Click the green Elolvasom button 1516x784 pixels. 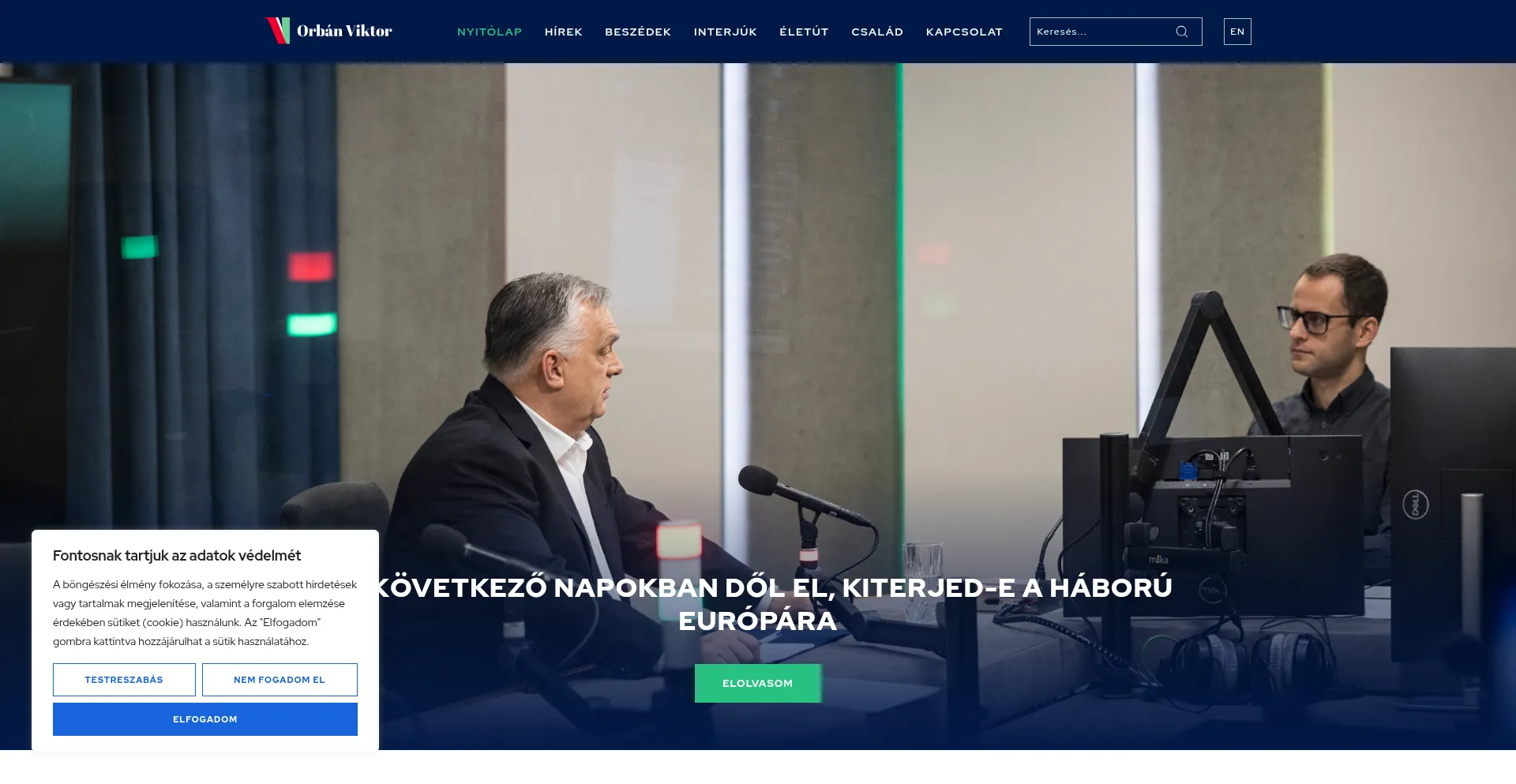757,683
